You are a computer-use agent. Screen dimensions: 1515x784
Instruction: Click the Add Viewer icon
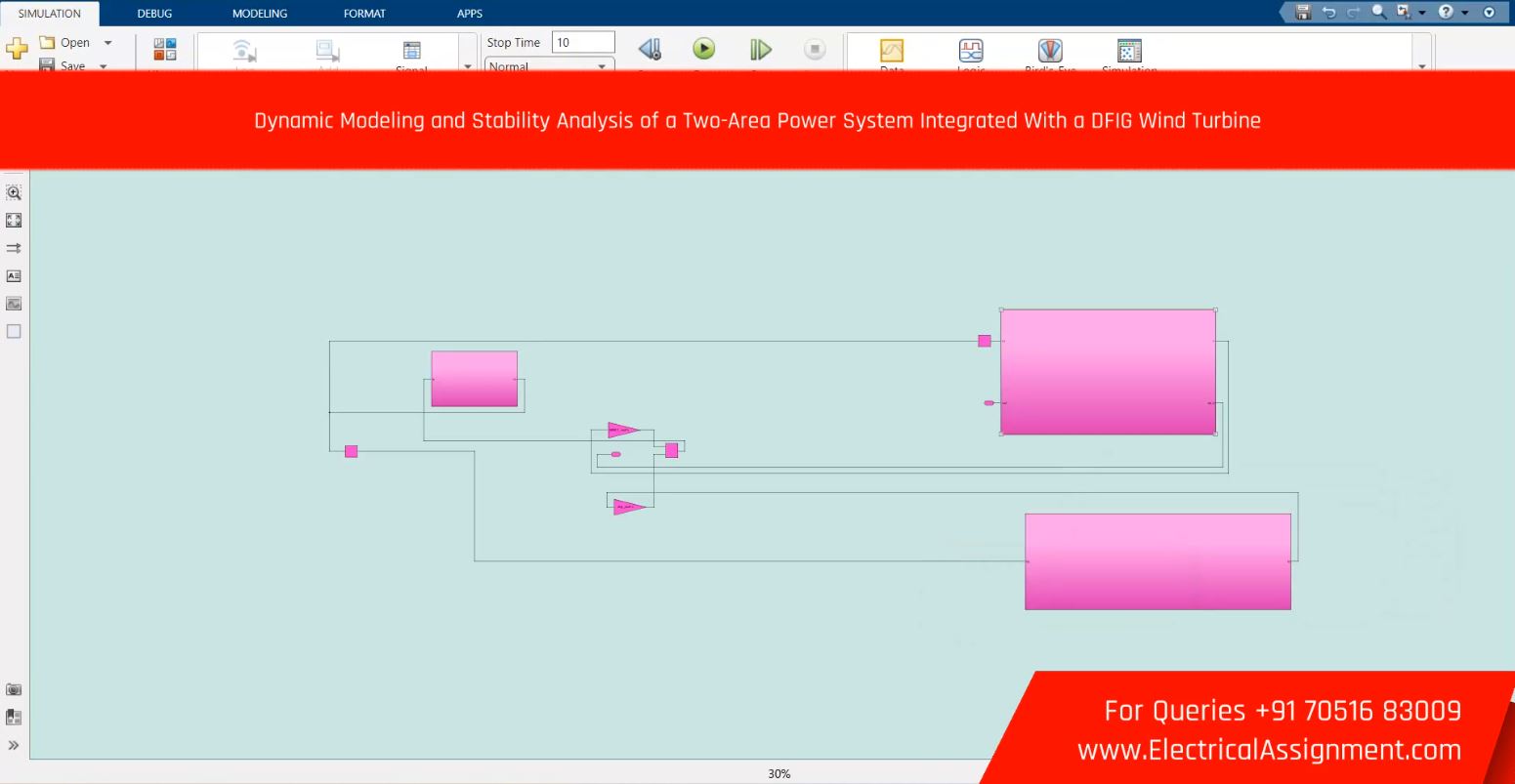(x=327, y=52)
